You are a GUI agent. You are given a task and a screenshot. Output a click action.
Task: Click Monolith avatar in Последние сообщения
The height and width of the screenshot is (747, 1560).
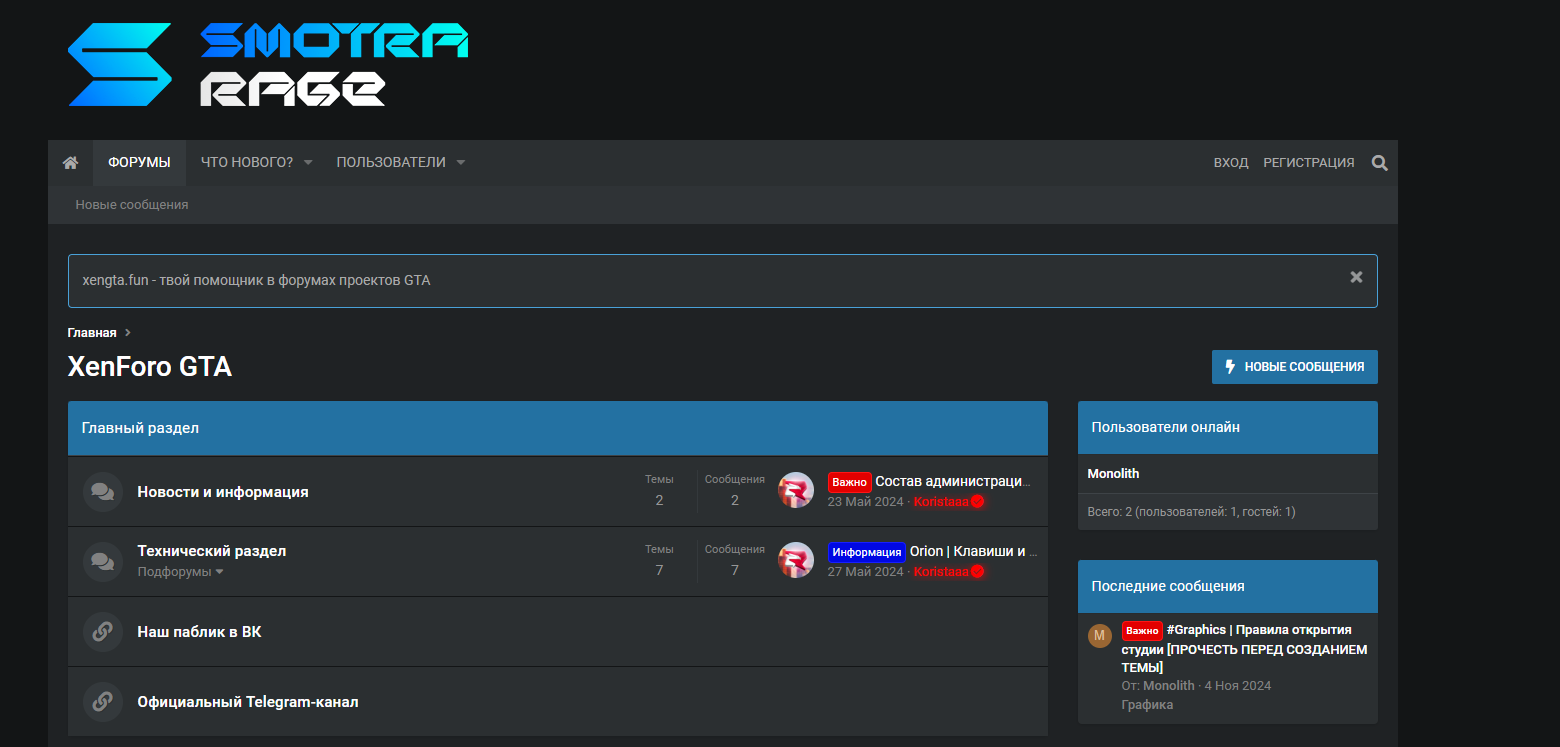coord(1100,636)
